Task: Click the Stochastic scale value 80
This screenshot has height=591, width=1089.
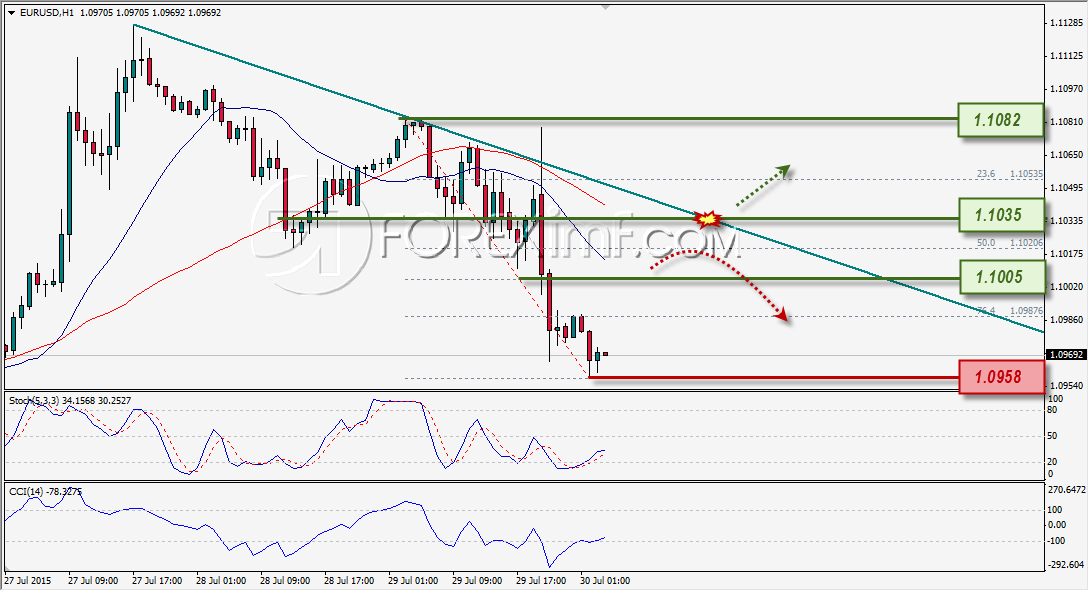Action: coord(1052,410)
